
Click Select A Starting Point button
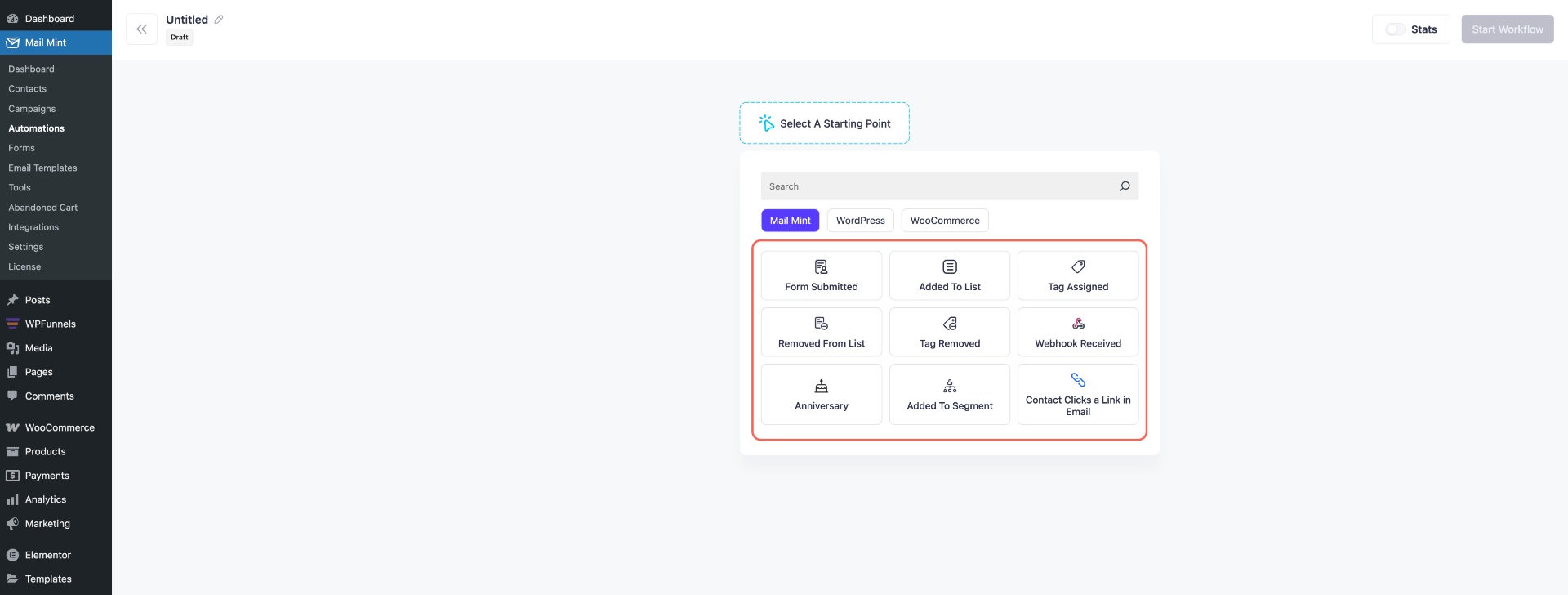[x=824, y=123]
